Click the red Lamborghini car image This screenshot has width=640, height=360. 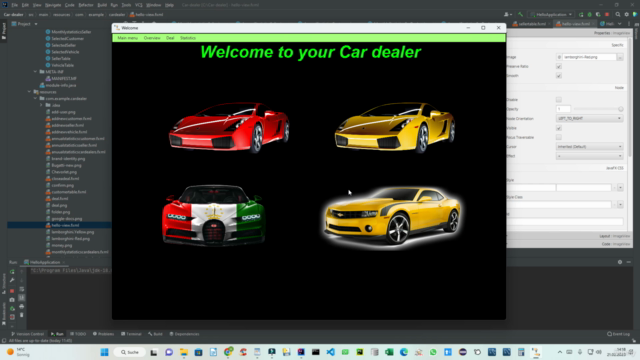coord(229,127)
